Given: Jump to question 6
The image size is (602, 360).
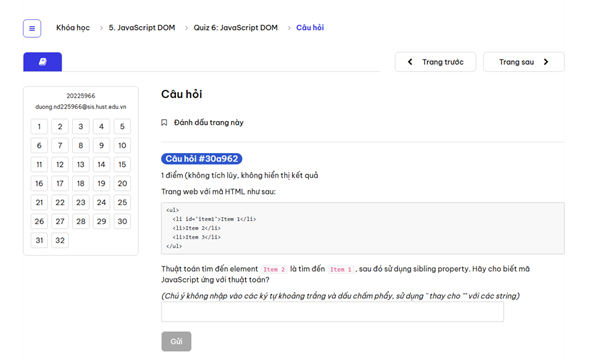Looking at the screenshot, I should [x=39, y=145].
